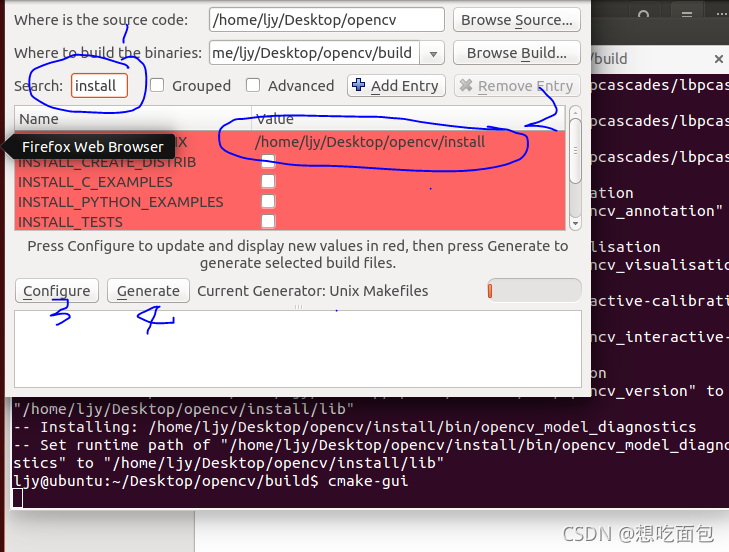The width and height of the screenshot is (729, 552).
Task: Sort by the Name column header
Action: click(x=133, y=119)
